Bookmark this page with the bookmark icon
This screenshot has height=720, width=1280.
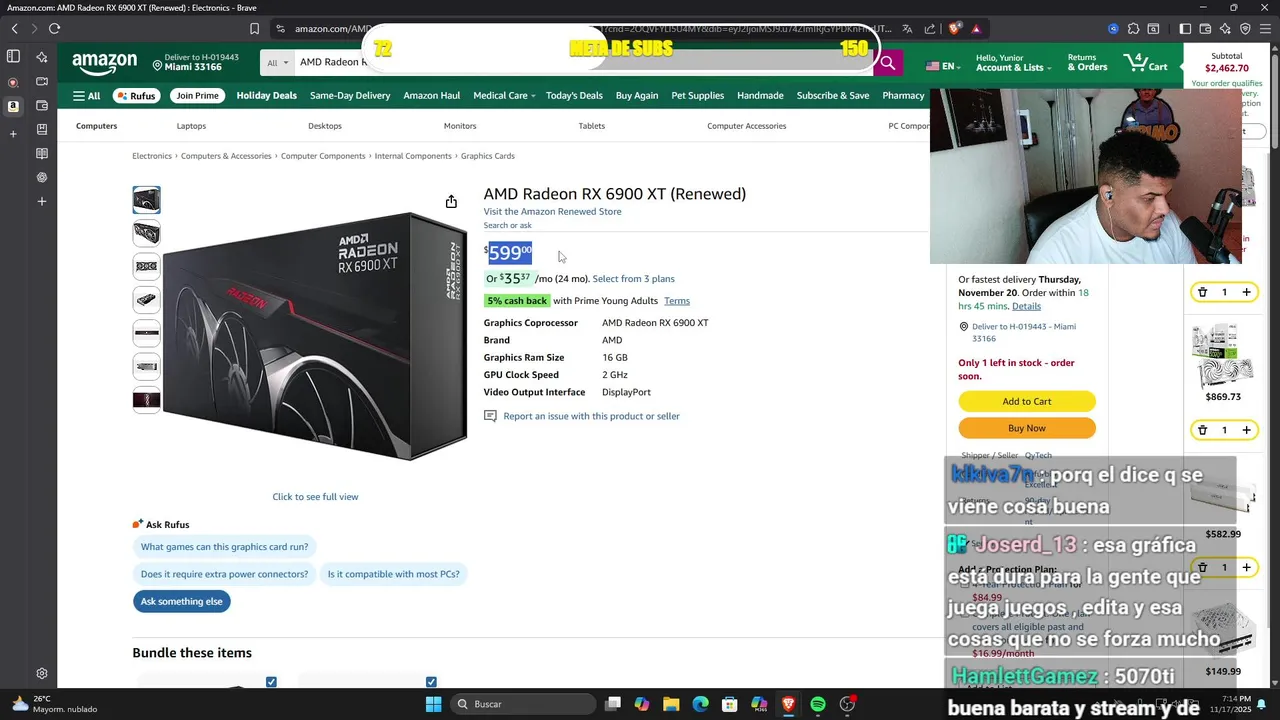(x=254, y=29)
